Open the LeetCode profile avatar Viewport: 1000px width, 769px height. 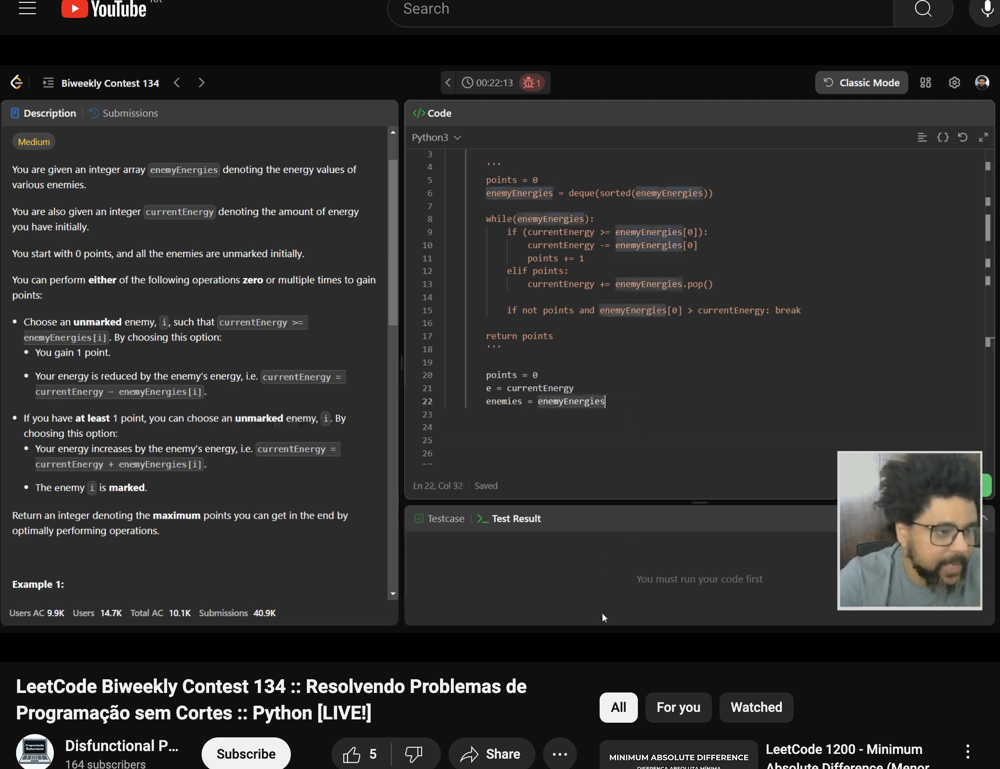coord(982,82)
